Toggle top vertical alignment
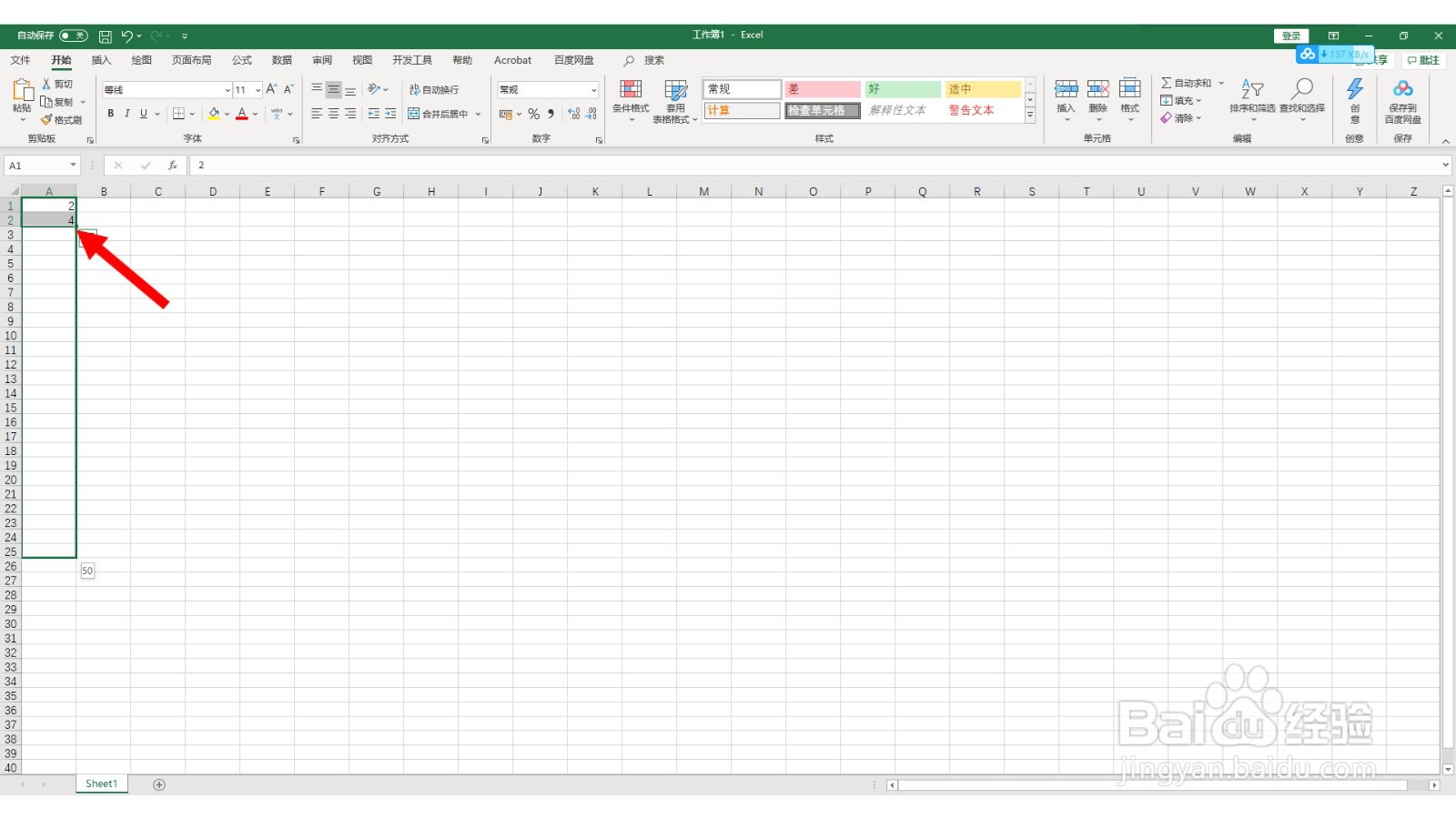Screen dimensions: 1456x819 point(317,89)
